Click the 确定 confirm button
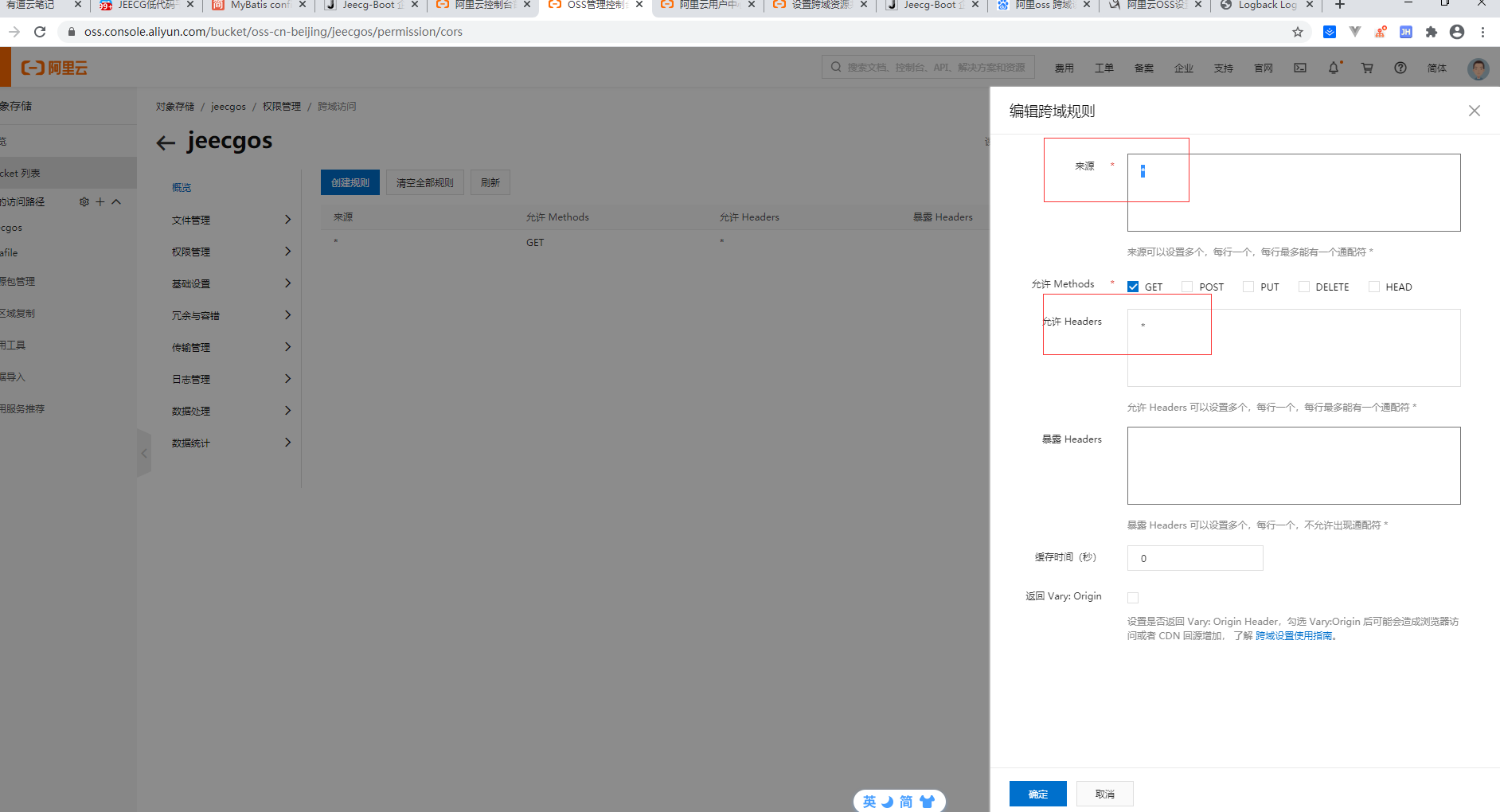 click(x=1038, y=794)
